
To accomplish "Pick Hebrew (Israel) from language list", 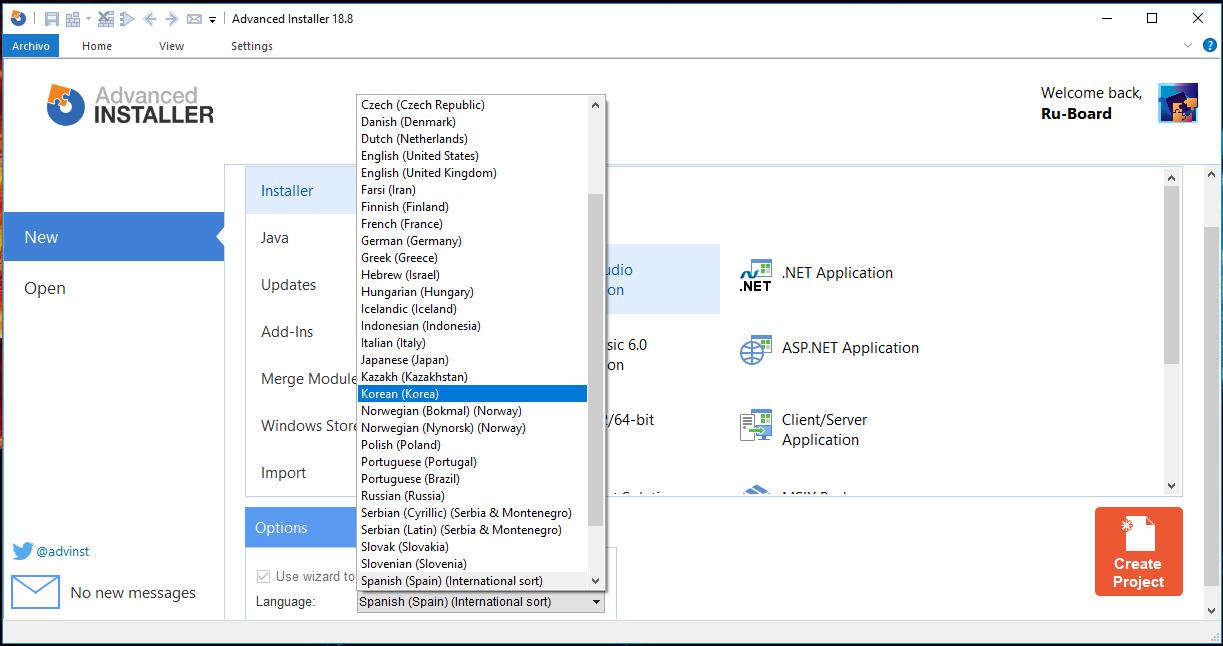I will [472, 275].
